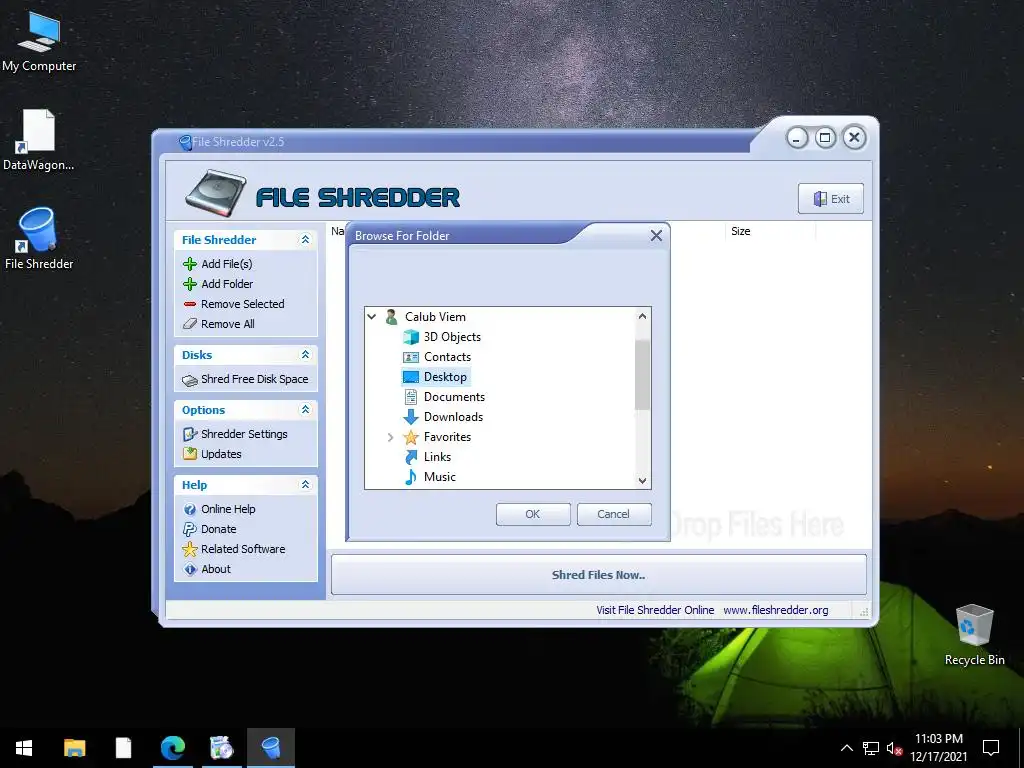The height and width of the screenshot is (768, 1024).
Task: Click the disk icon for Shred Free Disk Space
Action: tap(189, 380)
